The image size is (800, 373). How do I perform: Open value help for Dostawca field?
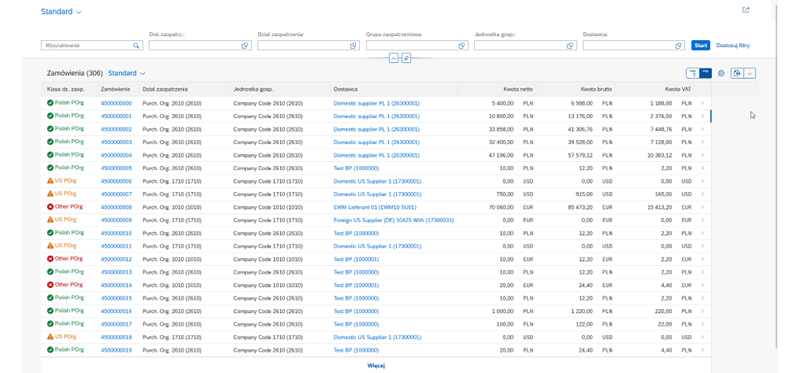coord(678,45)
